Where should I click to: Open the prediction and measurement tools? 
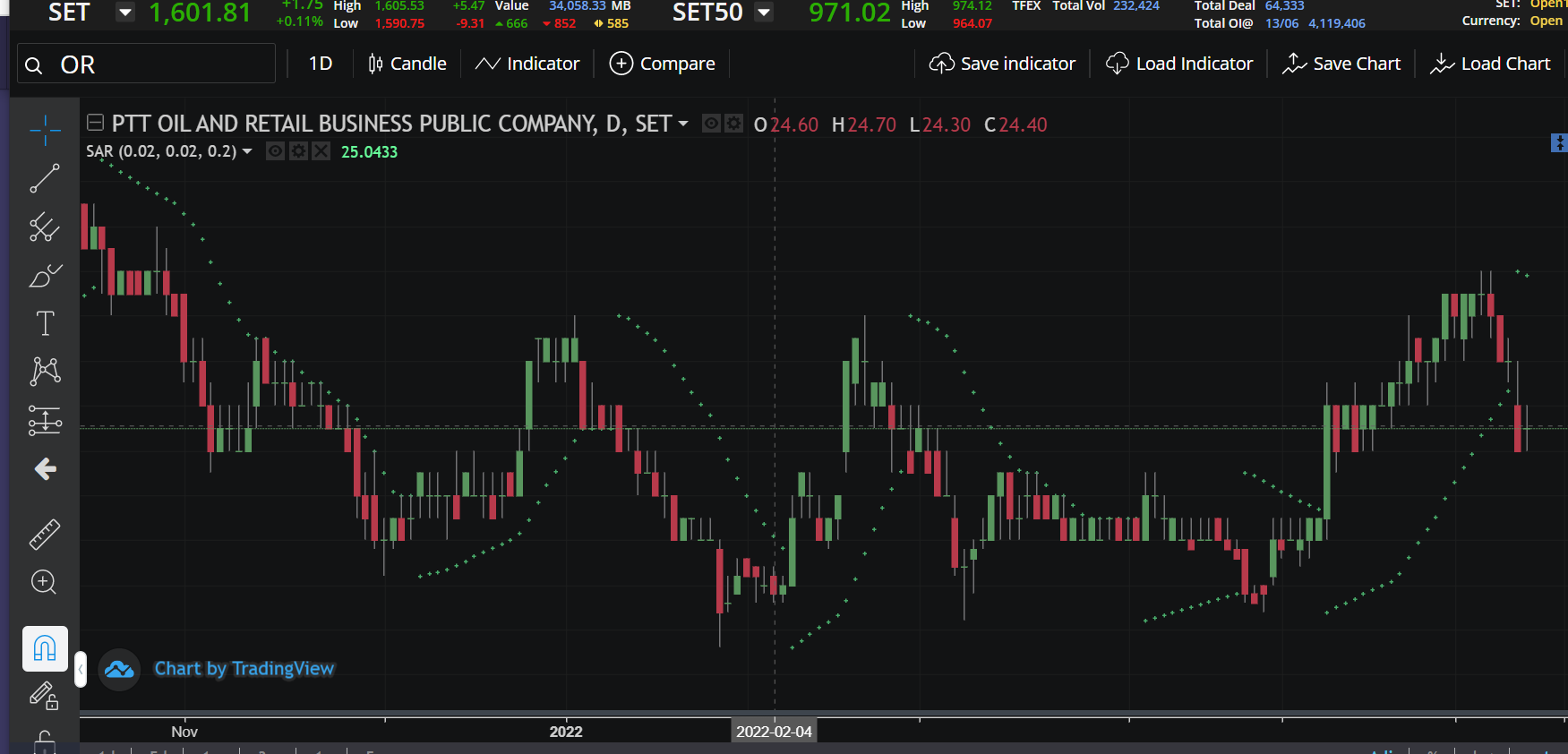45,420
